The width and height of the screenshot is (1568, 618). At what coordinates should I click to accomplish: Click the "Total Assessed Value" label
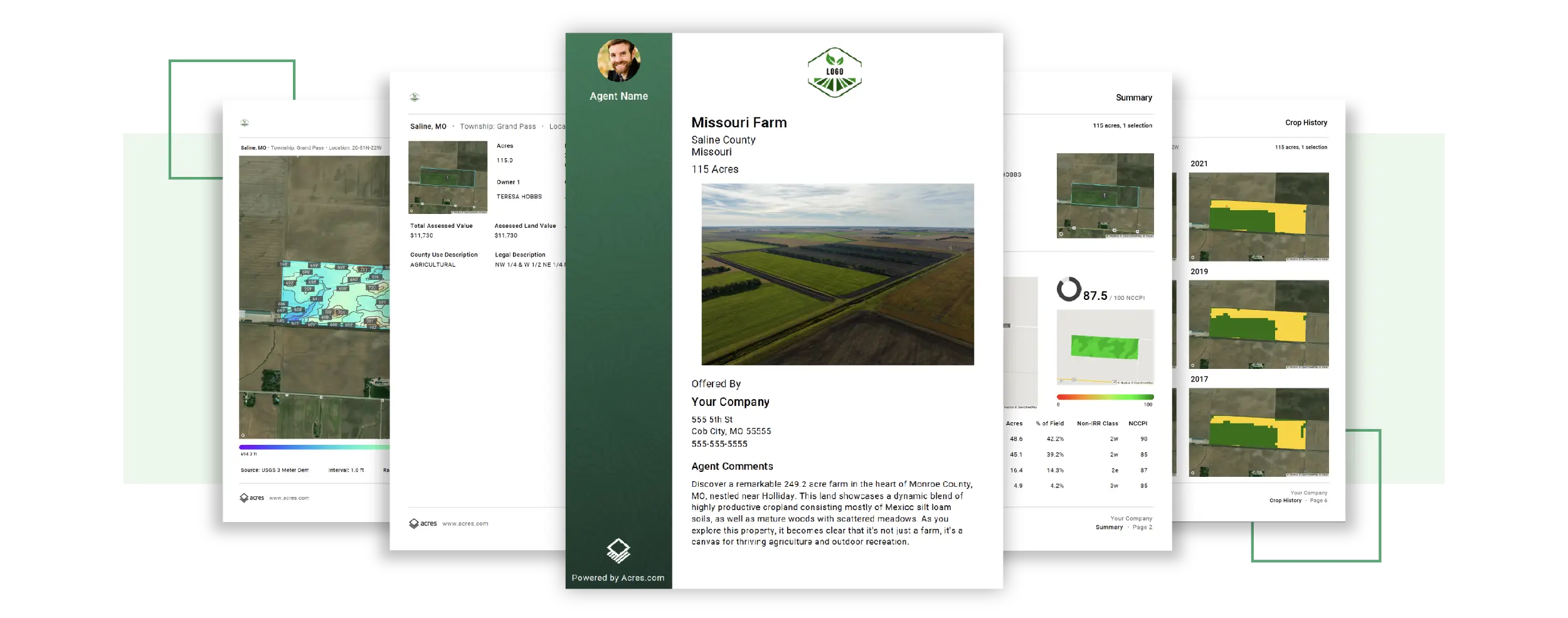coord(442,226)
